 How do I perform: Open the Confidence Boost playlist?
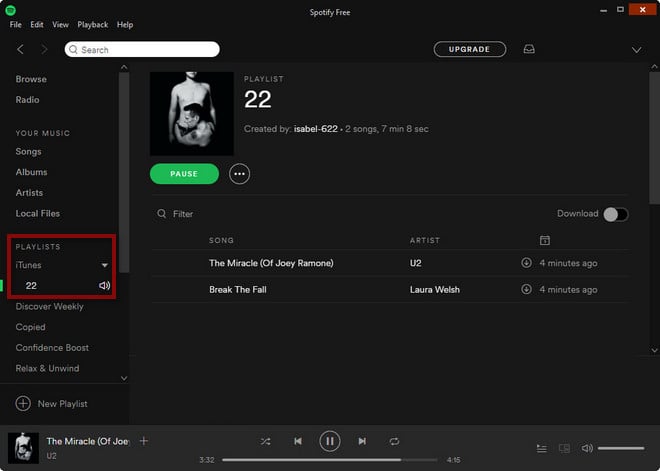pos(52,348)
